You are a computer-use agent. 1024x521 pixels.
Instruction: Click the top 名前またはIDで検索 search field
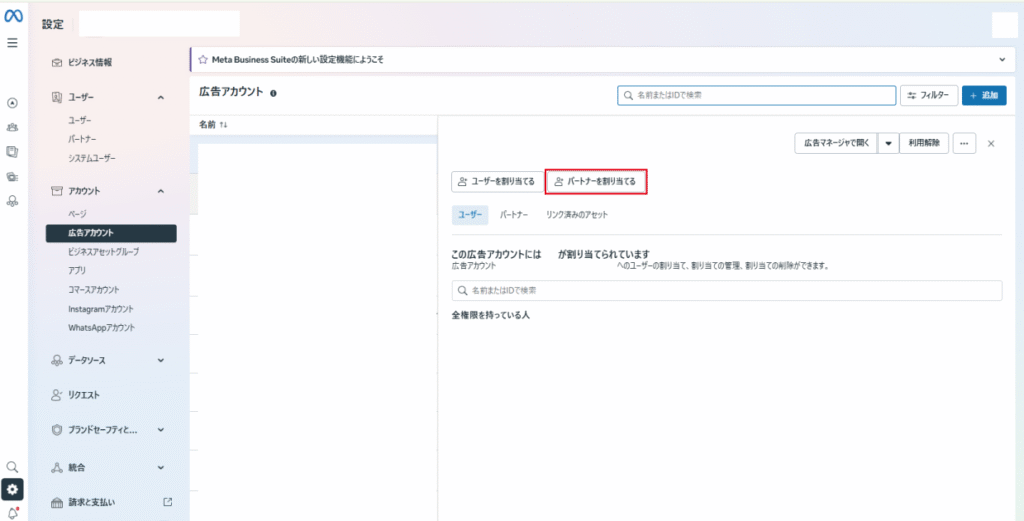[756, 95]
